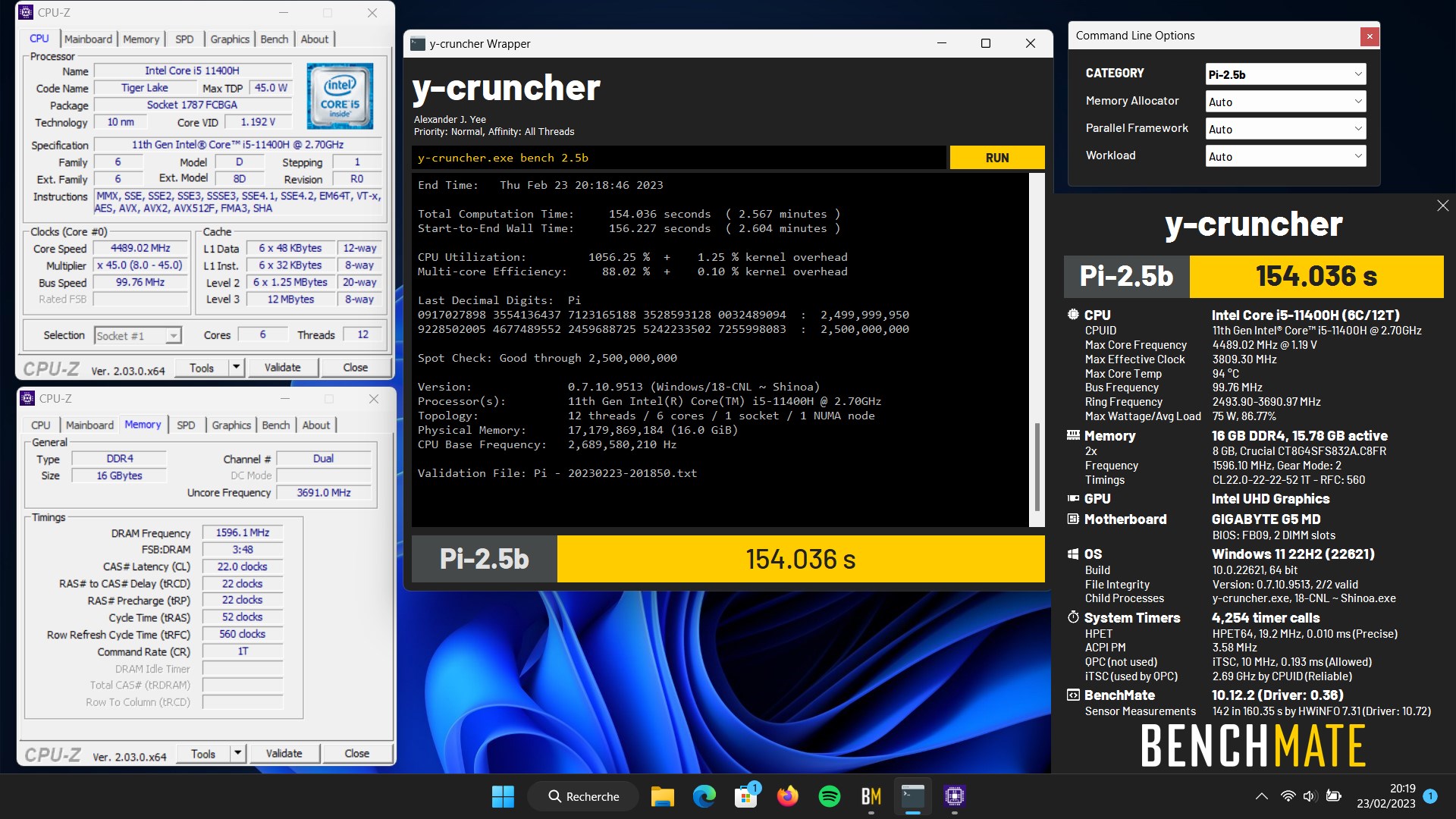The image size is (1456, 819).
Task: Open Tools arrow in lower CPU-Z window
Action: click(237, 753)
